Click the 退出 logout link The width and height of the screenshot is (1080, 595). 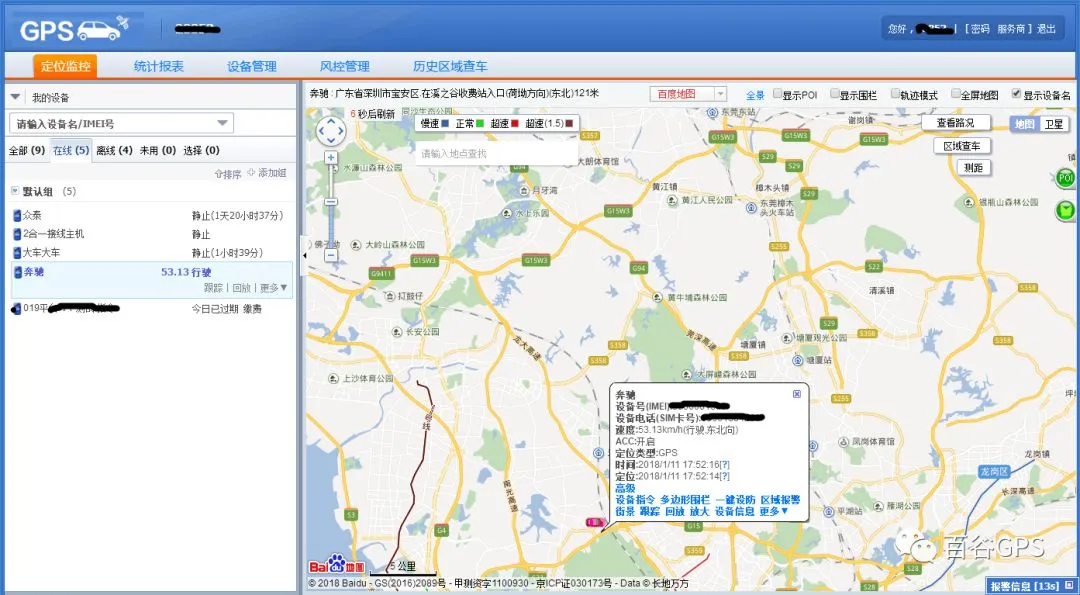pyautogui.click(x=1046, y=29)
